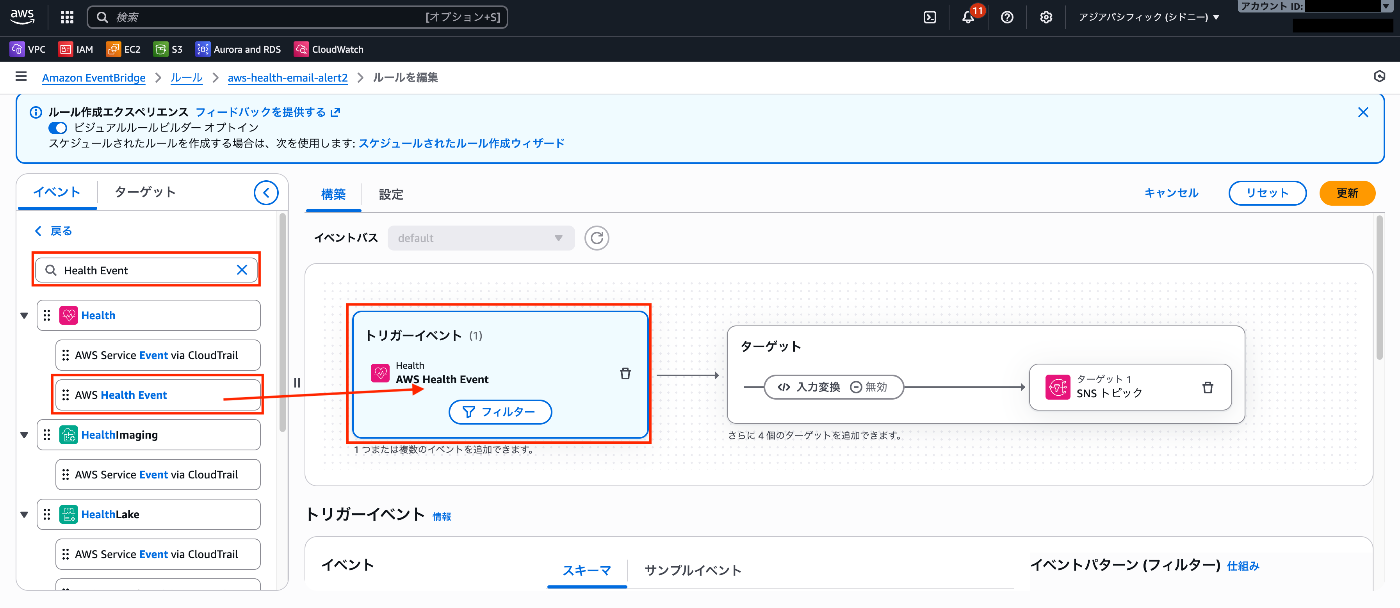Screen dimensions: 1400x608
Task: Open Amazon EventBridge breadcrumb
Action: pyautogui.click(x=93, y=77)
